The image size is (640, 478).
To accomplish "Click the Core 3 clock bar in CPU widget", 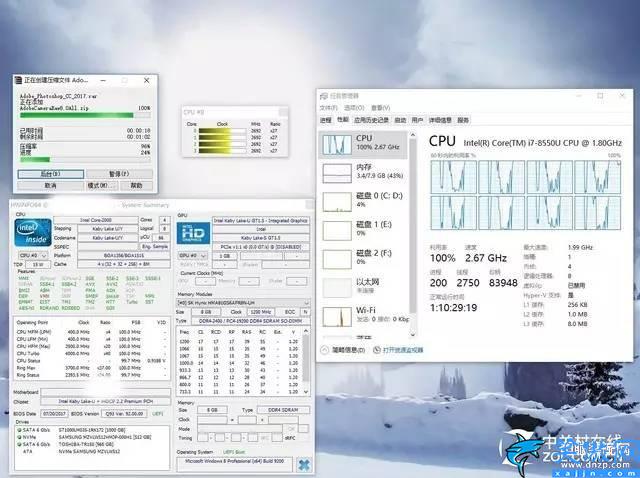I will coord(222,151).
